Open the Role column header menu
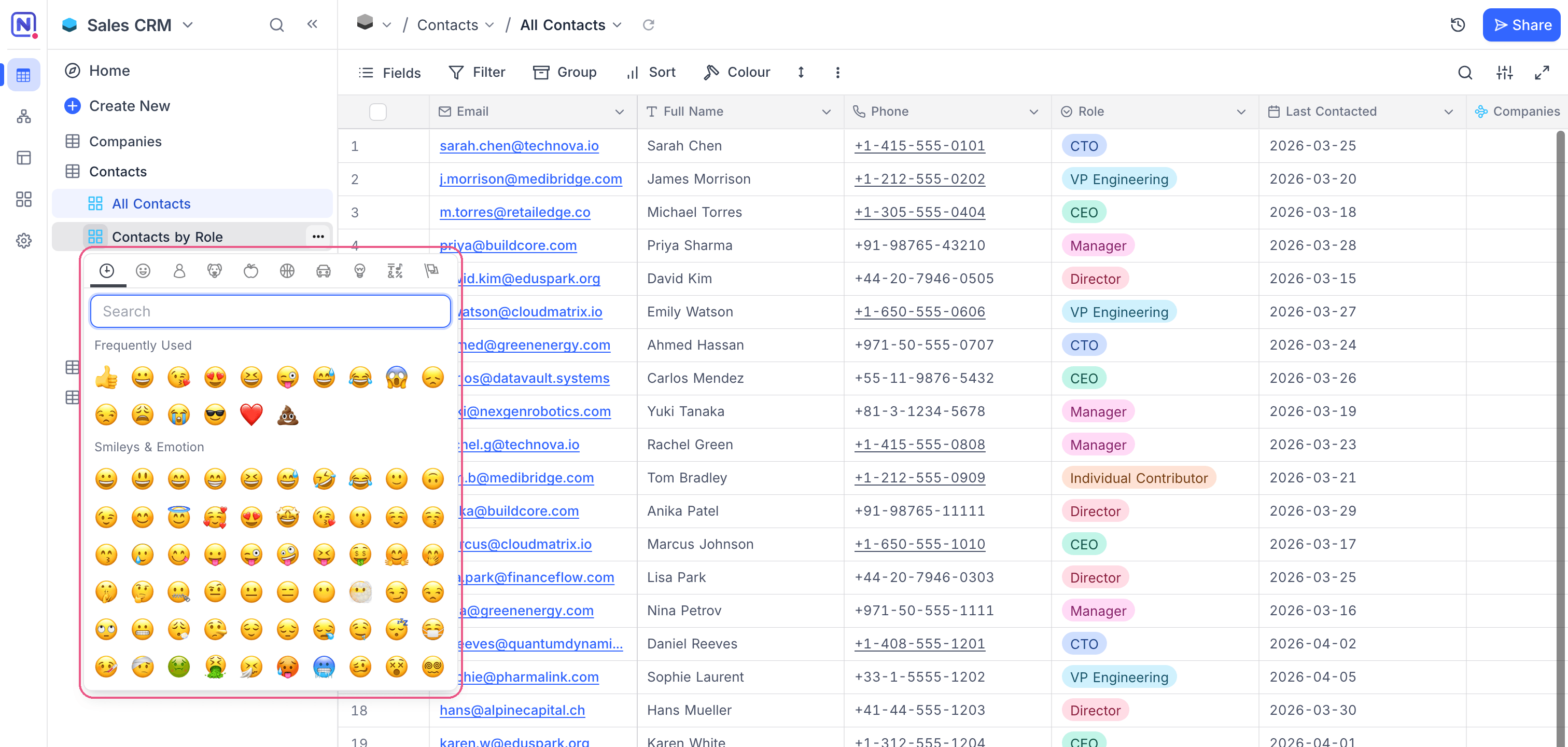 click(x=1241, y=112)
